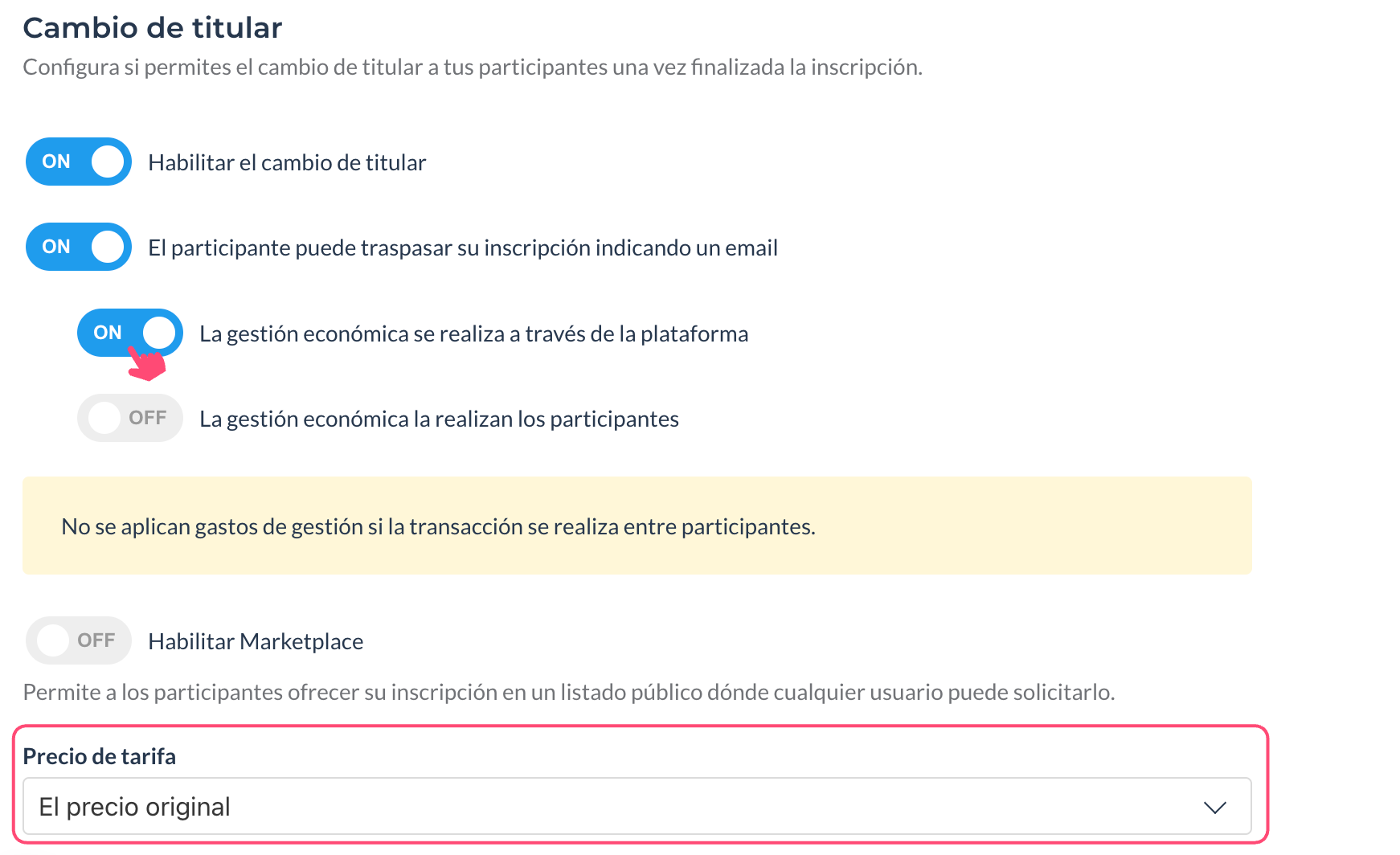Enable the Habilitar Marketplace switch
The image size is (1400, 855).
pos(79,640)
